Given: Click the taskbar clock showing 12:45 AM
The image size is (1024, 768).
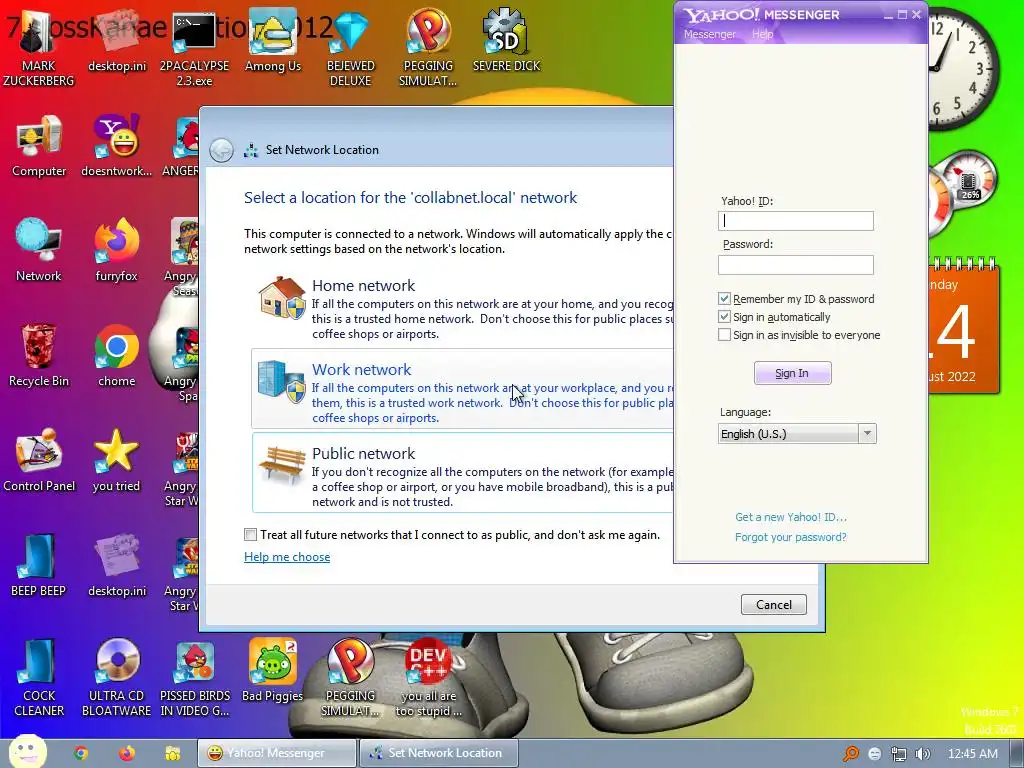Looking at the screenshot, I should pyautogui.click(x=972, y=754).
